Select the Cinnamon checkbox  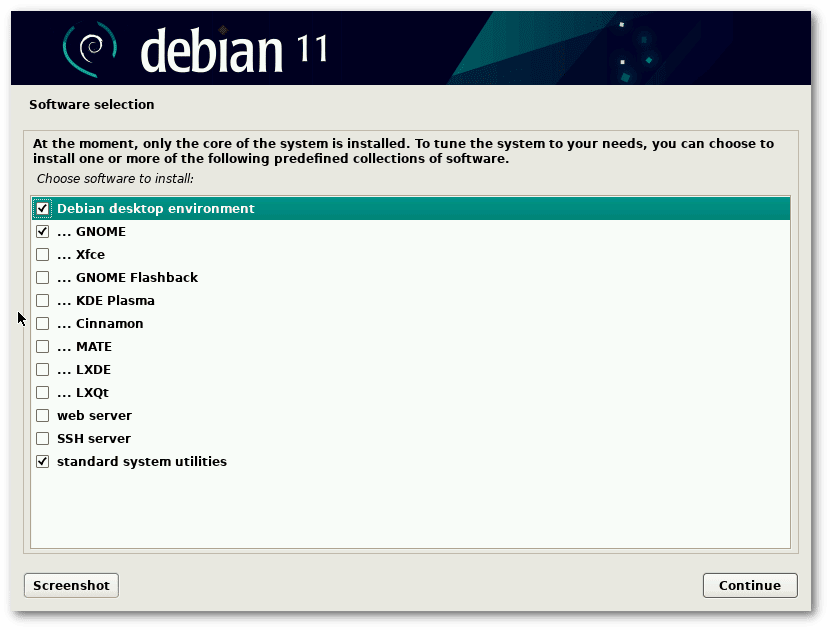pyautogui.click(x=42, y=323)
